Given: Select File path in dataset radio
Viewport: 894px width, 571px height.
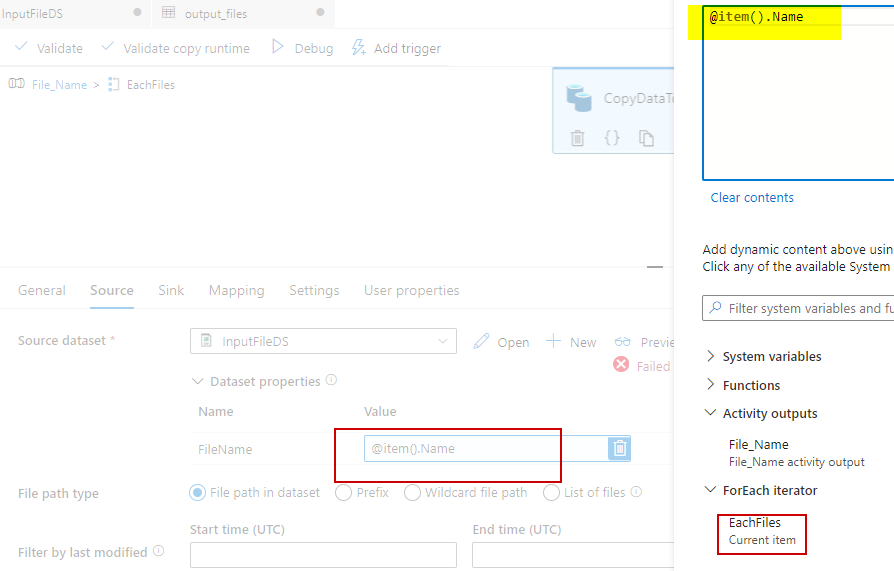Looking at the screenshot, I should coord(197,492).
